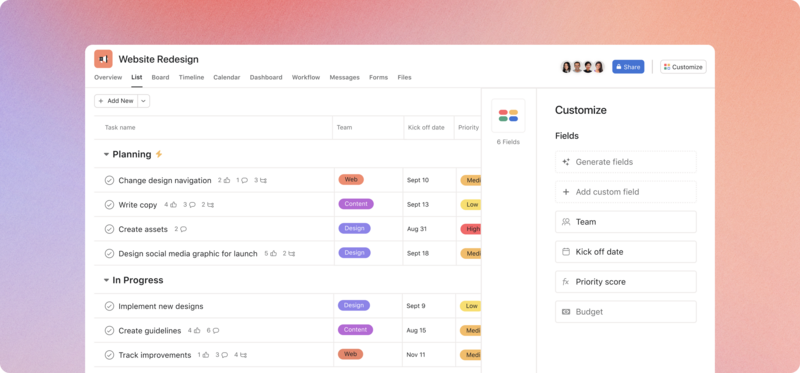
Task: Click the thumbs-up likes icon on Write copy
Action: click(x=173, y=205)
